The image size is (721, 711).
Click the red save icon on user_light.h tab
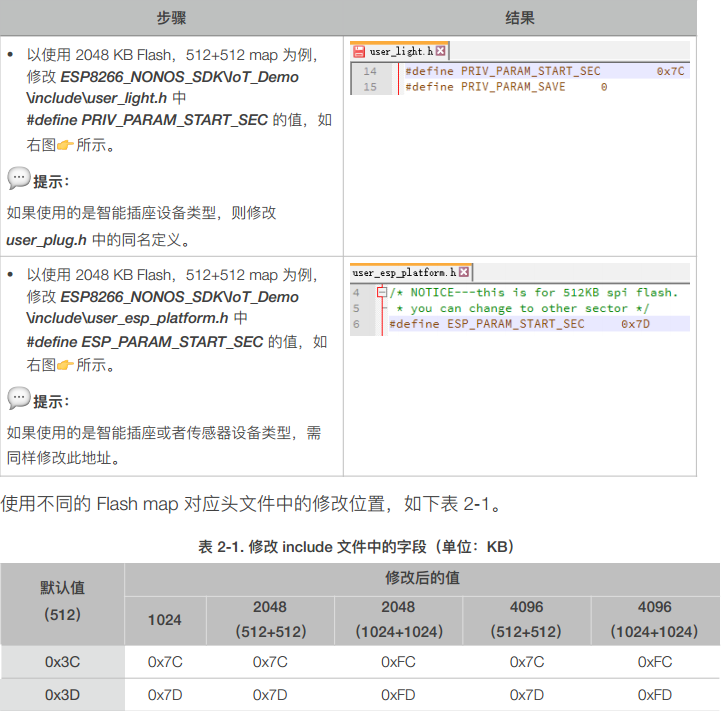(x=359, y=51)
